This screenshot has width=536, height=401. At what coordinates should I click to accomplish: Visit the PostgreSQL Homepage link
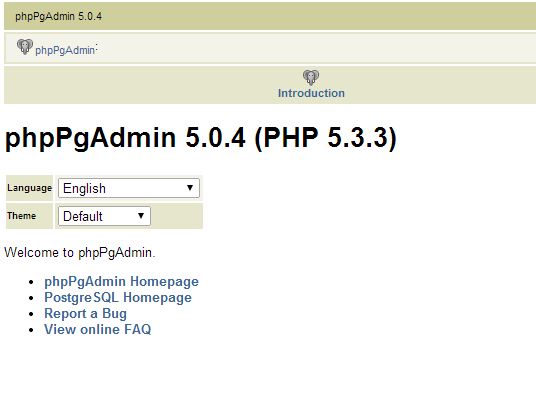118,297
